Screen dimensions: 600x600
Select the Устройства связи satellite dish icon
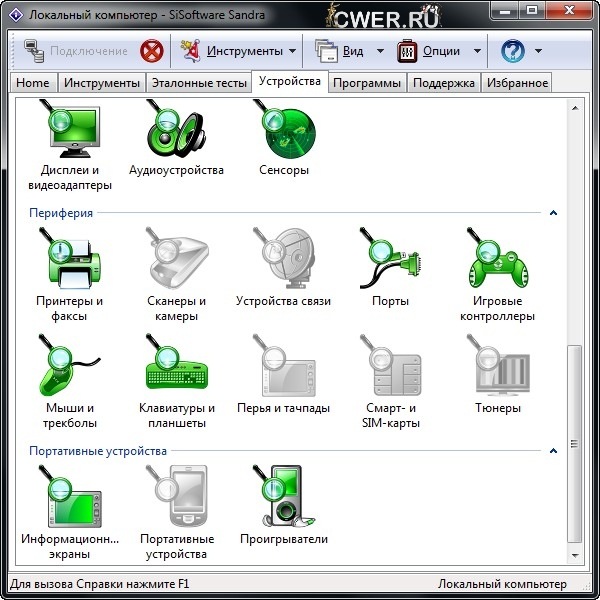(x=283, y=259)
